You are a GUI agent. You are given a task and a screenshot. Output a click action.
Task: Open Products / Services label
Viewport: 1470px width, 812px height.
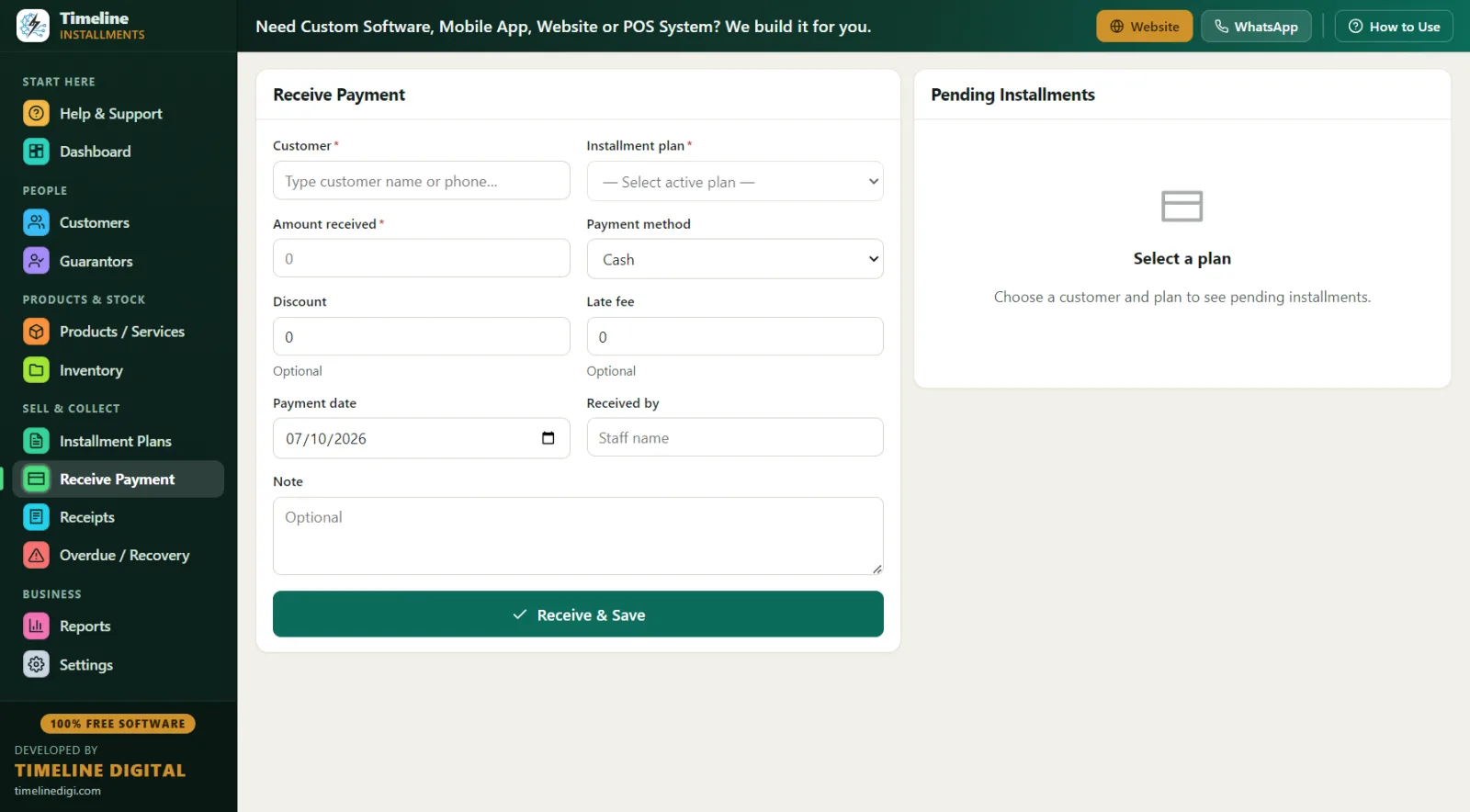pos(122,332)
